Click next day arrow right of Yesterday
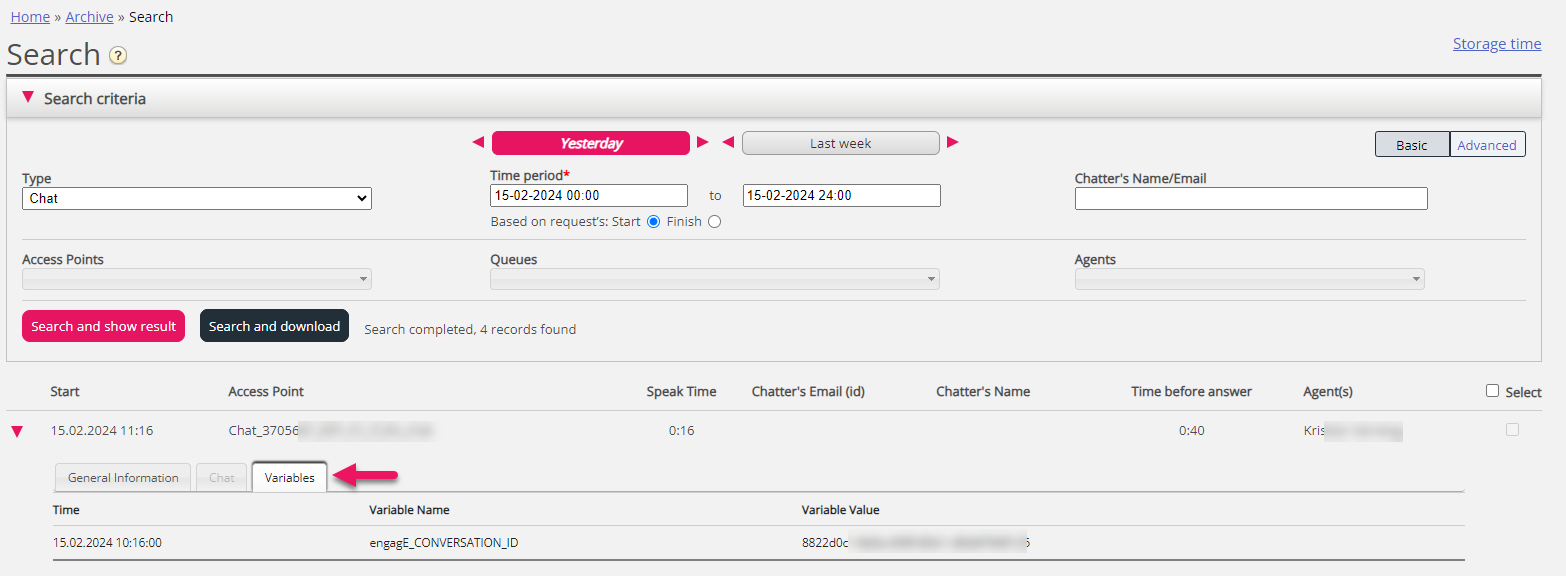Viewport: 1566px width, 576px height. click(703, 143)
